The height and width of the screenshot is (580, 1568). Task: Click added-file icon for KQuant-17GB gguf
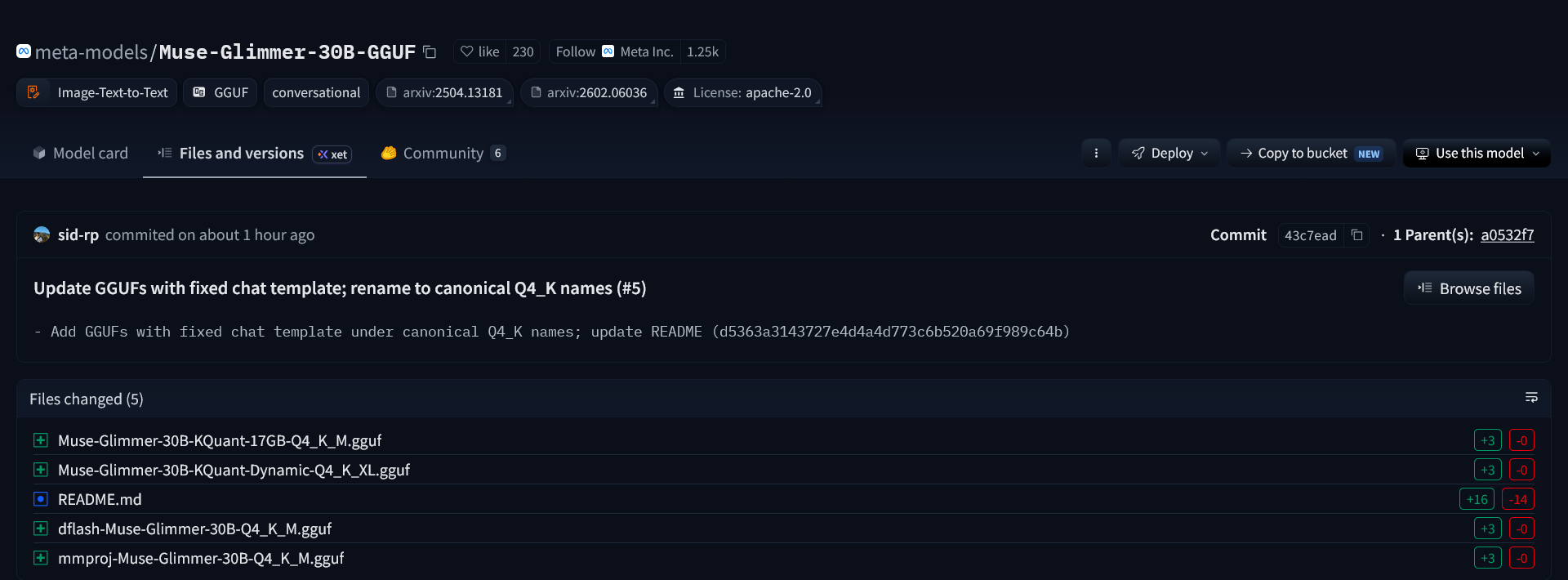[41, 440]
